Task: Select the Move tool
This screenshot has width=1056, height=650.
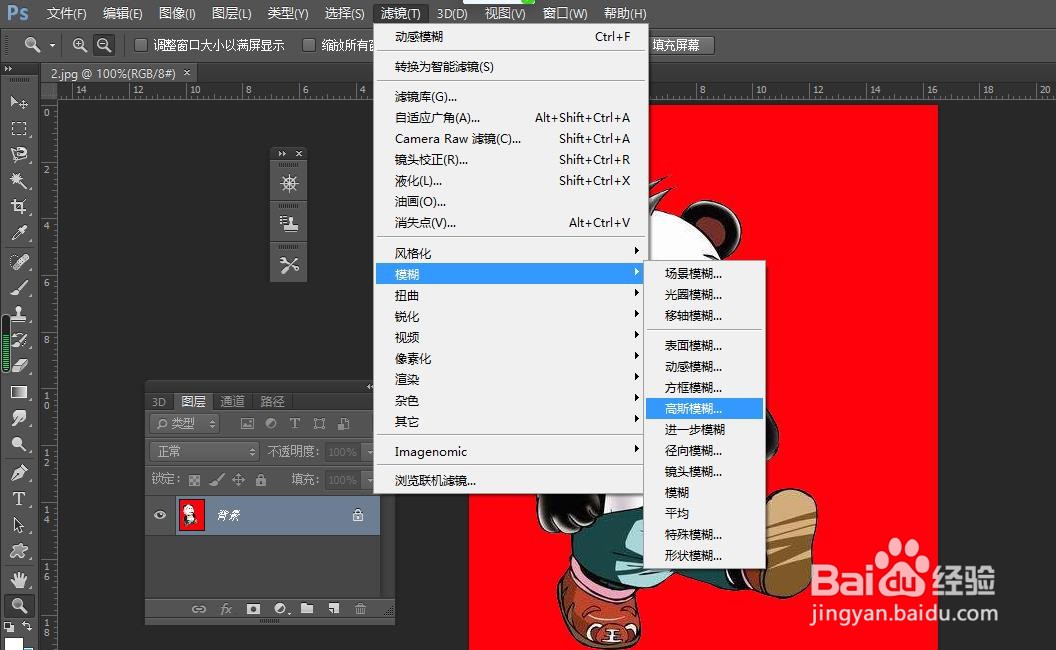Action: [19, 102]
